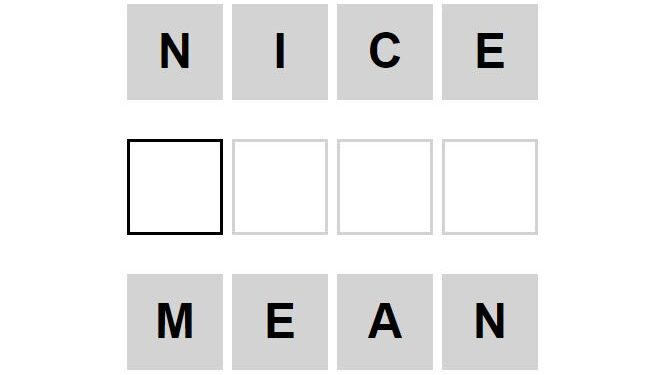658x375 pixels.
Task: Select the final N tile of MEAN
Action: (490, 322)
